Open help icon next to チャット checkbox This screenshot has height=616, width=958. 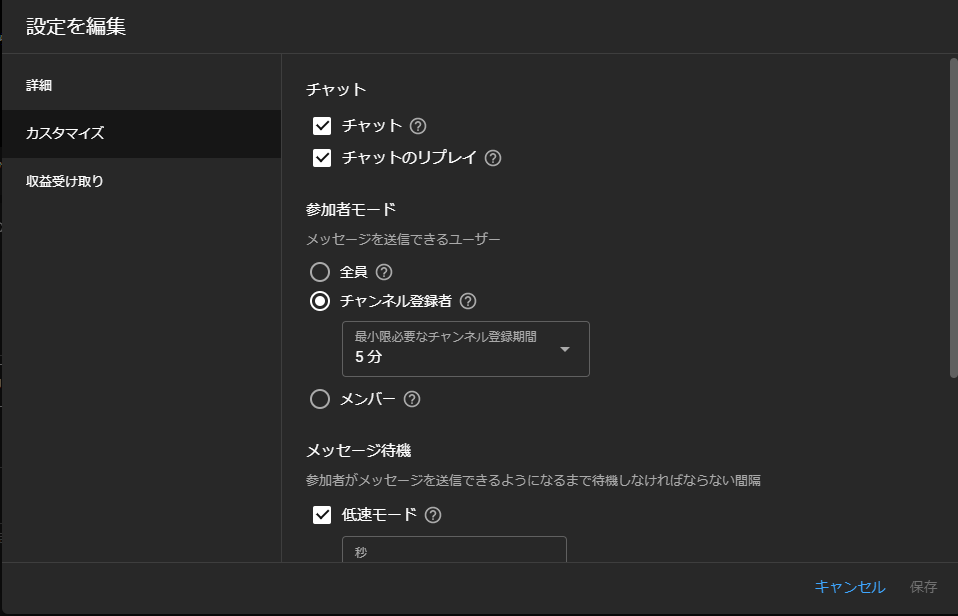coord(418,126)
